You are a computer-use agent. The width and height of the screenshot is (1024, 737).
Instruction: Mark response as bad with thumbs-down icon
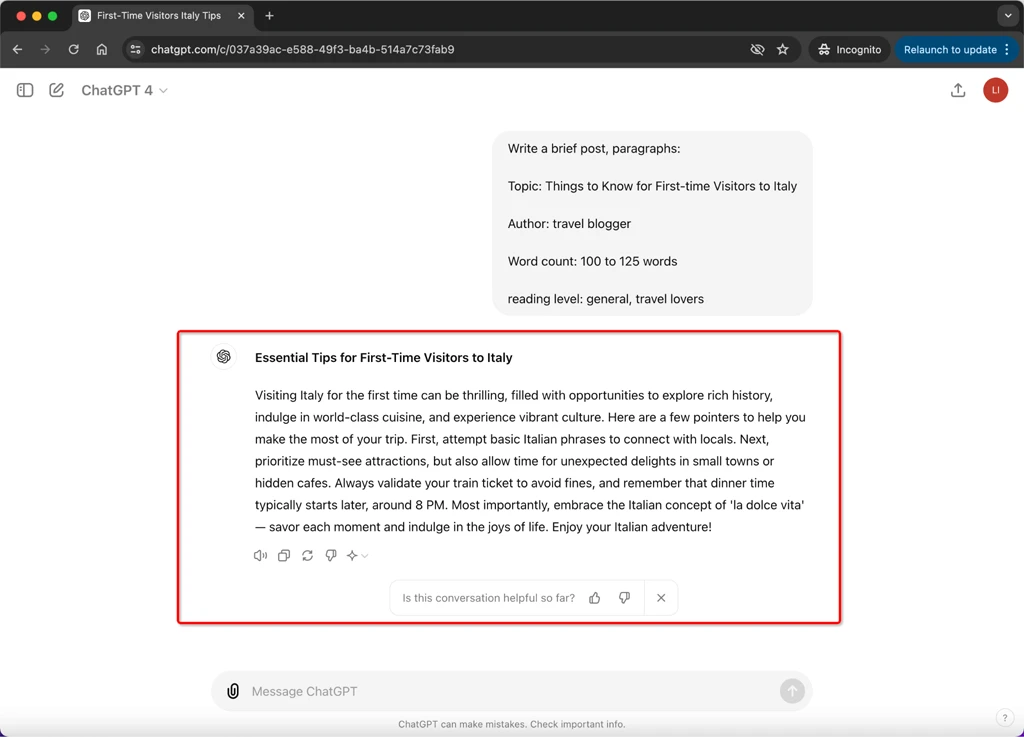pyautogui.click(x=331, y=556)
